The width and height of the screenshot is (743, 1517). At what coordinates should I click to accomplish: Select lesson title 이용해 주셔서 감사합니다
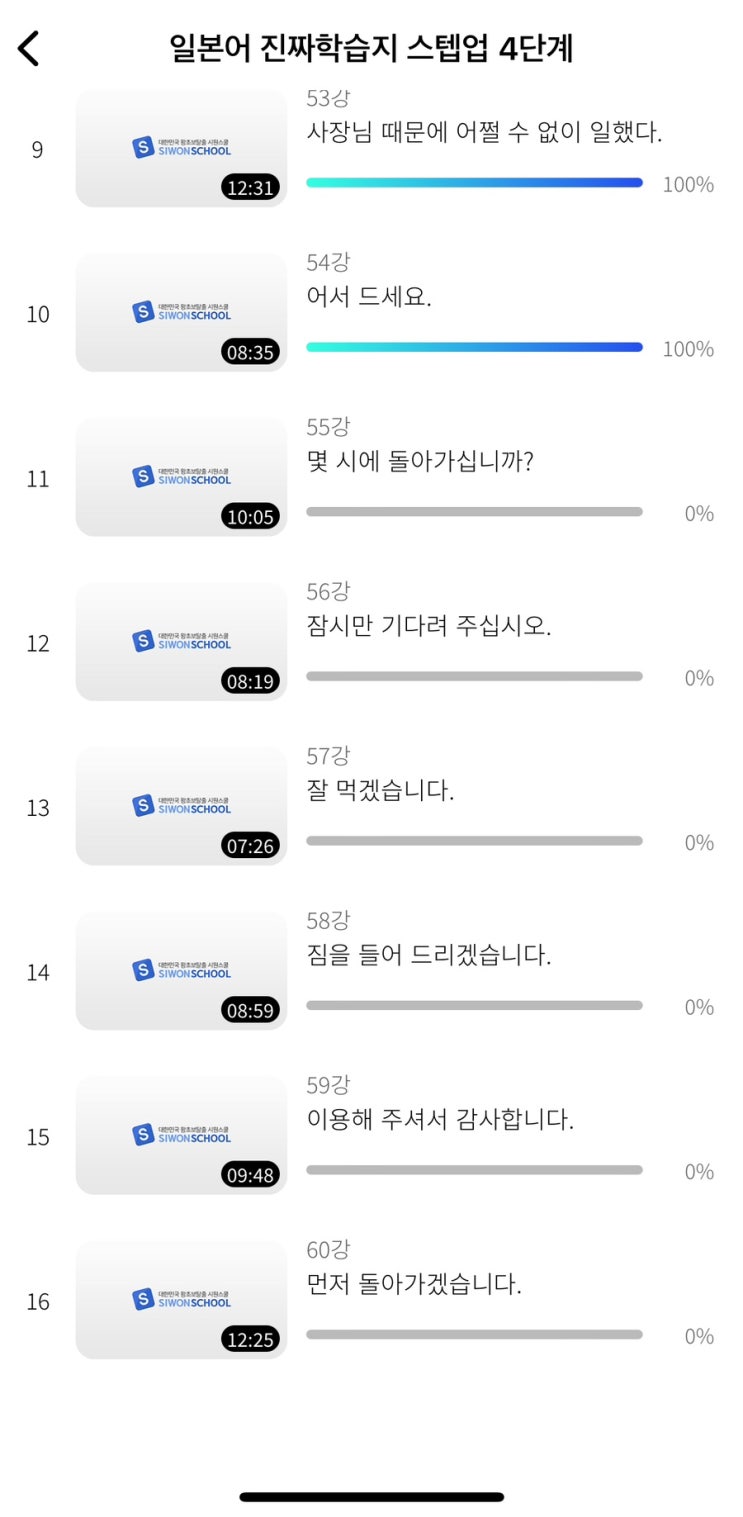440,1120
